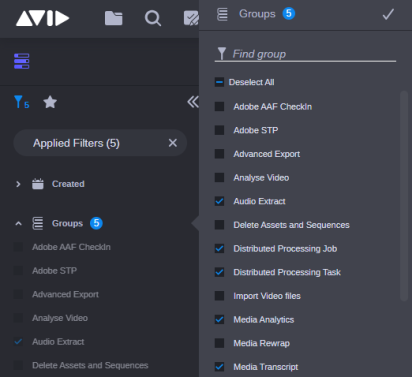Open the process list panel icon
This screenshot has height=377, width=412.
tap(22, 61)
